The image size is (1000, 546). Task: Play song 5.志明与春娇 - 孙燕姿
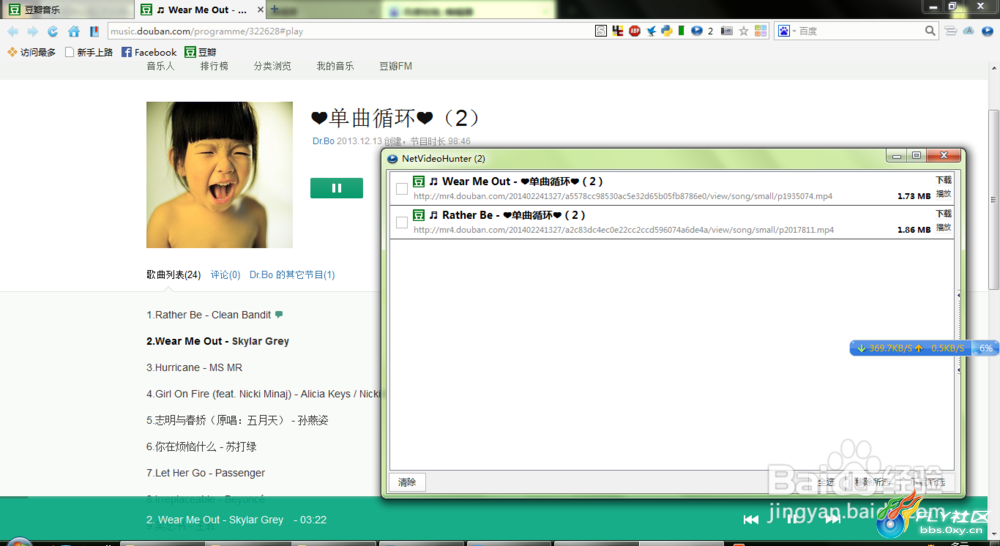237,420
